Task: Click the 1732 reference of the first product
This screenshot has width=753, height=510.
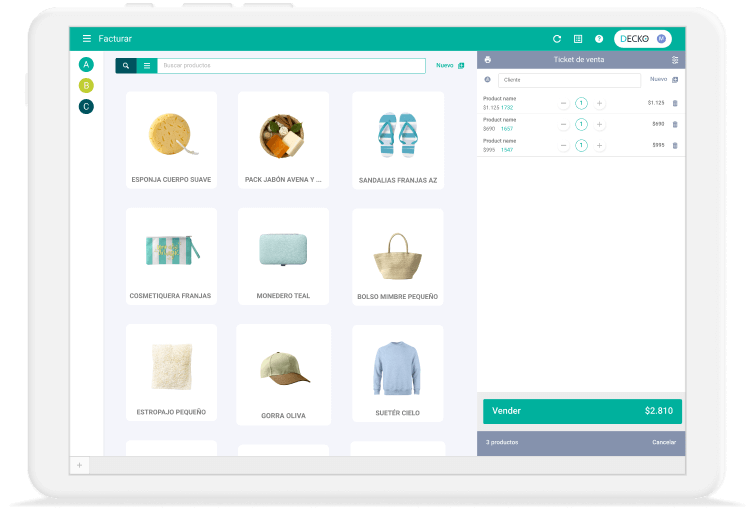Action: tap(507, 108)
